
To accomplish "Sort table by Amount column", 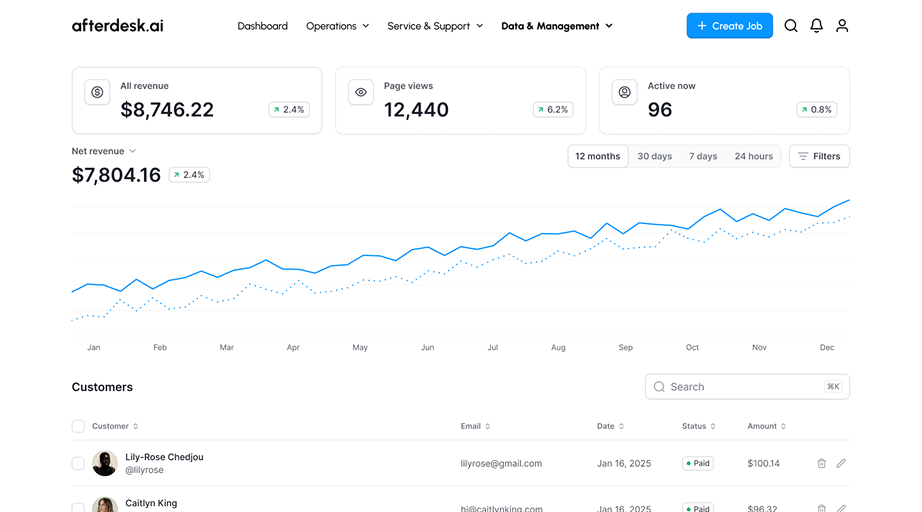I will click(x=767, y=426).
